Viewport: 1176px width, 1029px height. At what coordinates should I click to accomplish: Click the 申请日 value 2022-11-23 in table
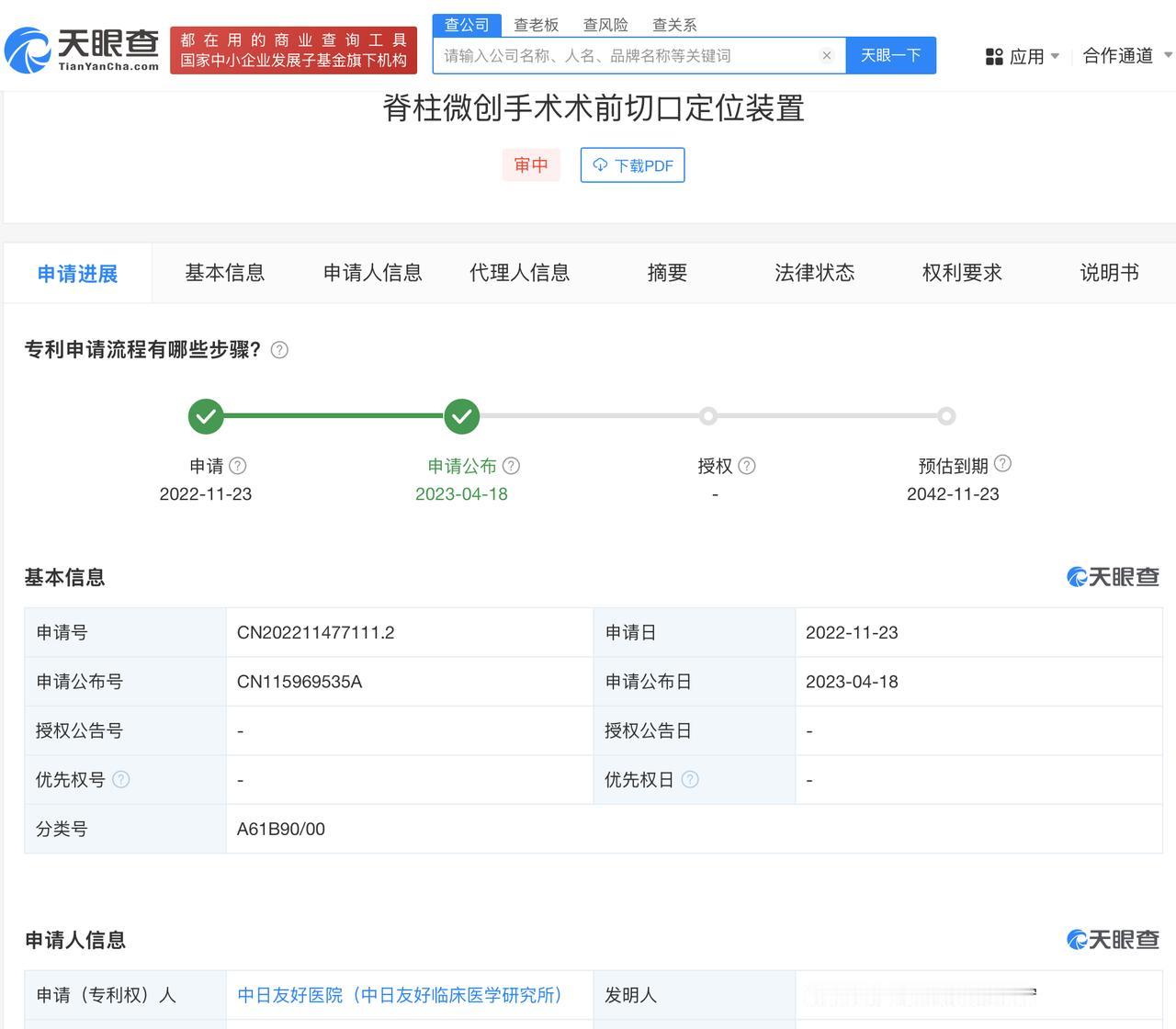[852, 632]
